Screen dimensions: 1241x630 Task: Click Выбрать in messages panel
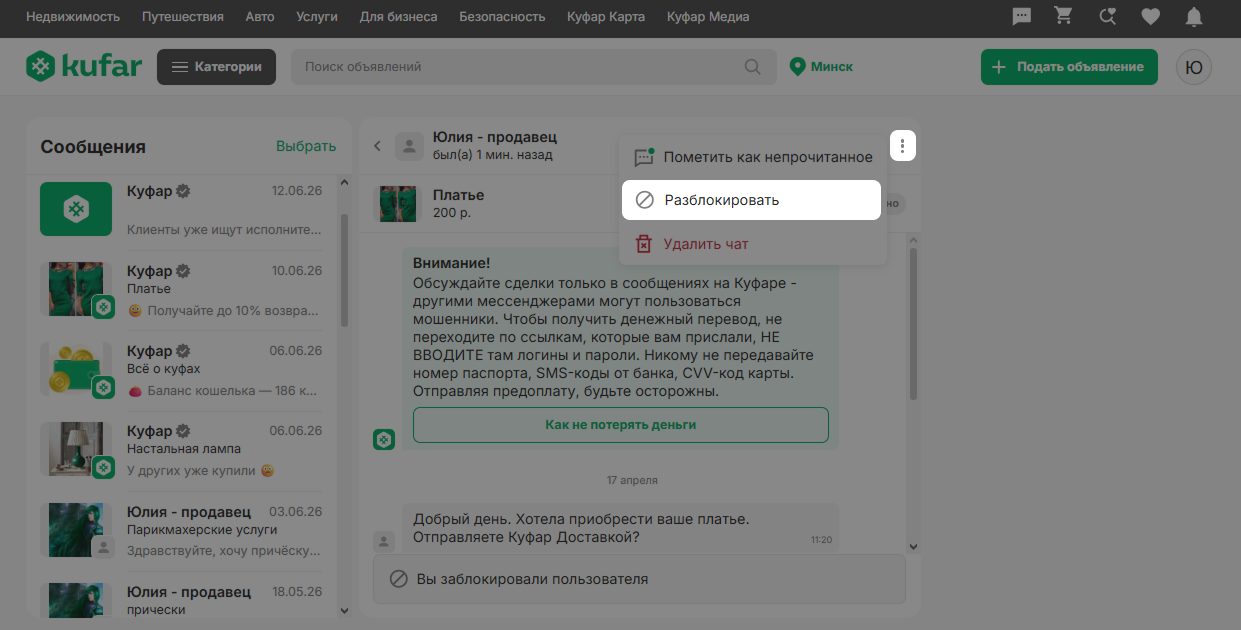(x=306, y=146)
